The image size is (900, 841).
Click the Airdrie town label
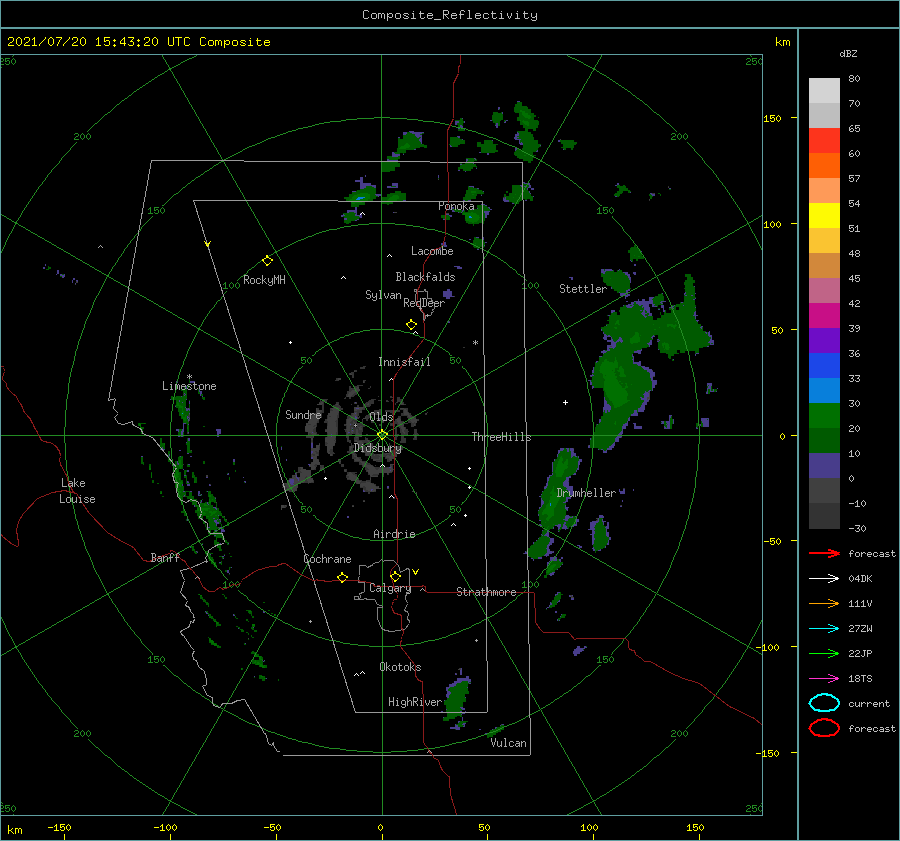click(x=394, y=534)
